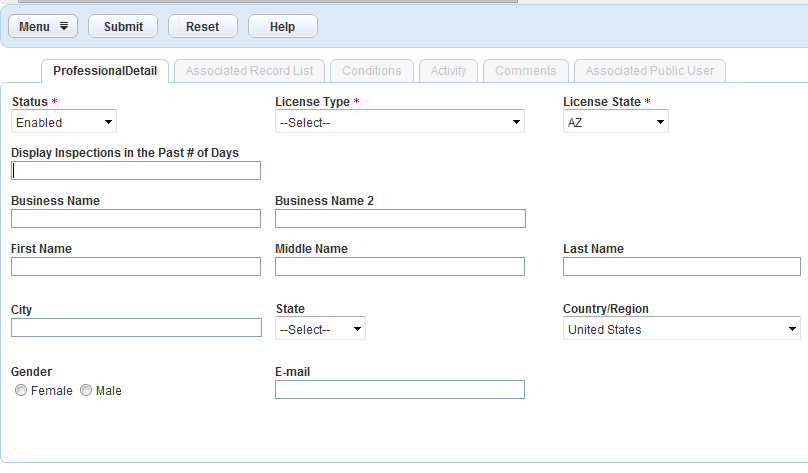The image size is (808, 473).
Task: Click the Last Name input field
Action: pyautogui.click(x=681, y=267)
